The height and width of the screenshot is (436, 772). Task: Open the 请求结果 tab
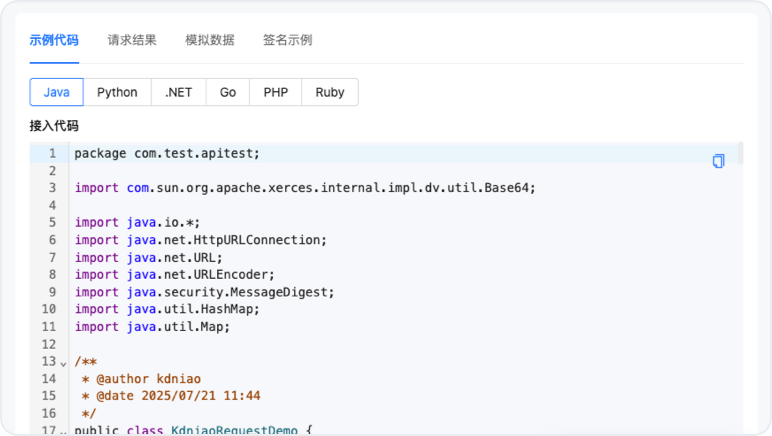tap(132, 40)
